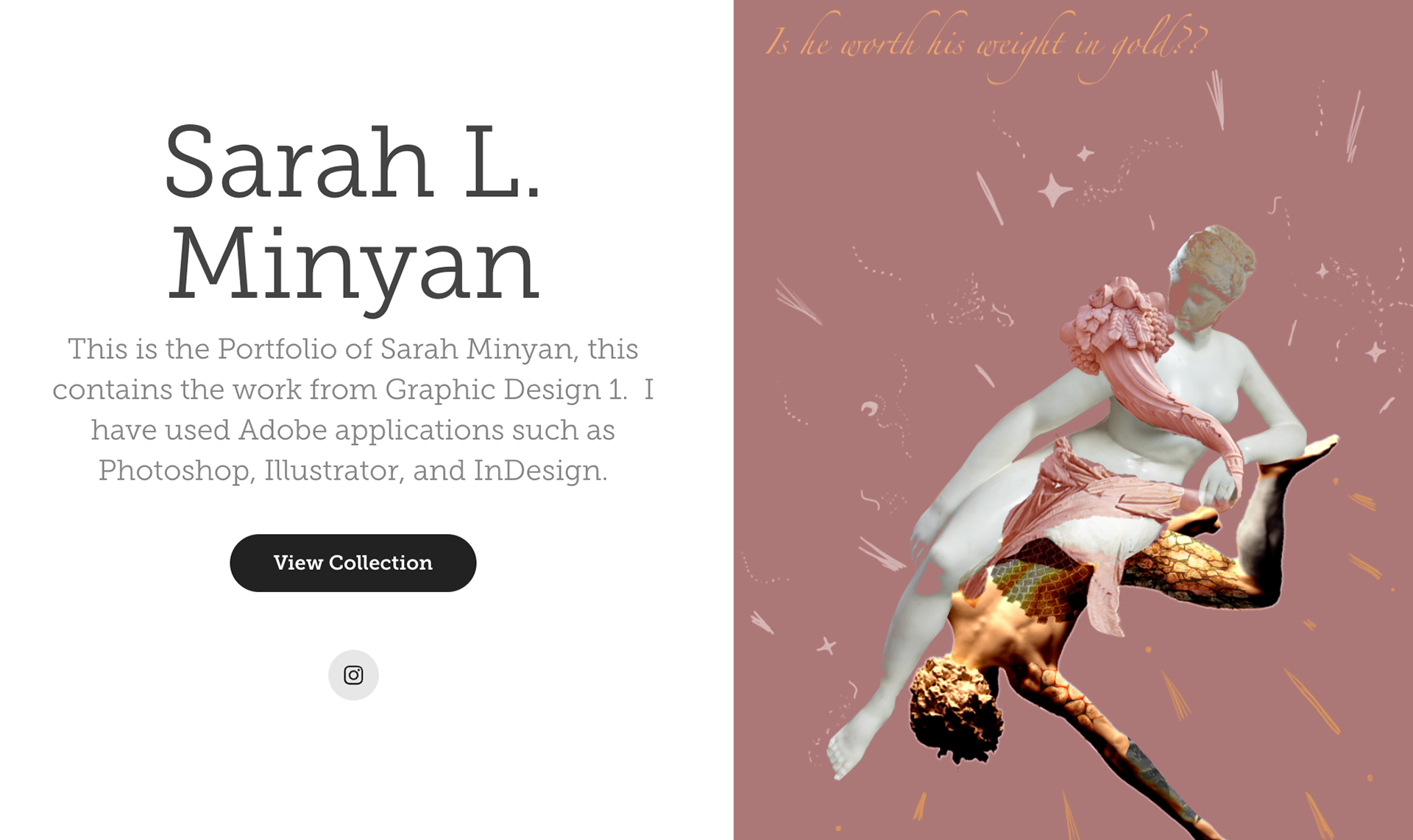Click the collage artwork image

click(x=1073, y=420)
